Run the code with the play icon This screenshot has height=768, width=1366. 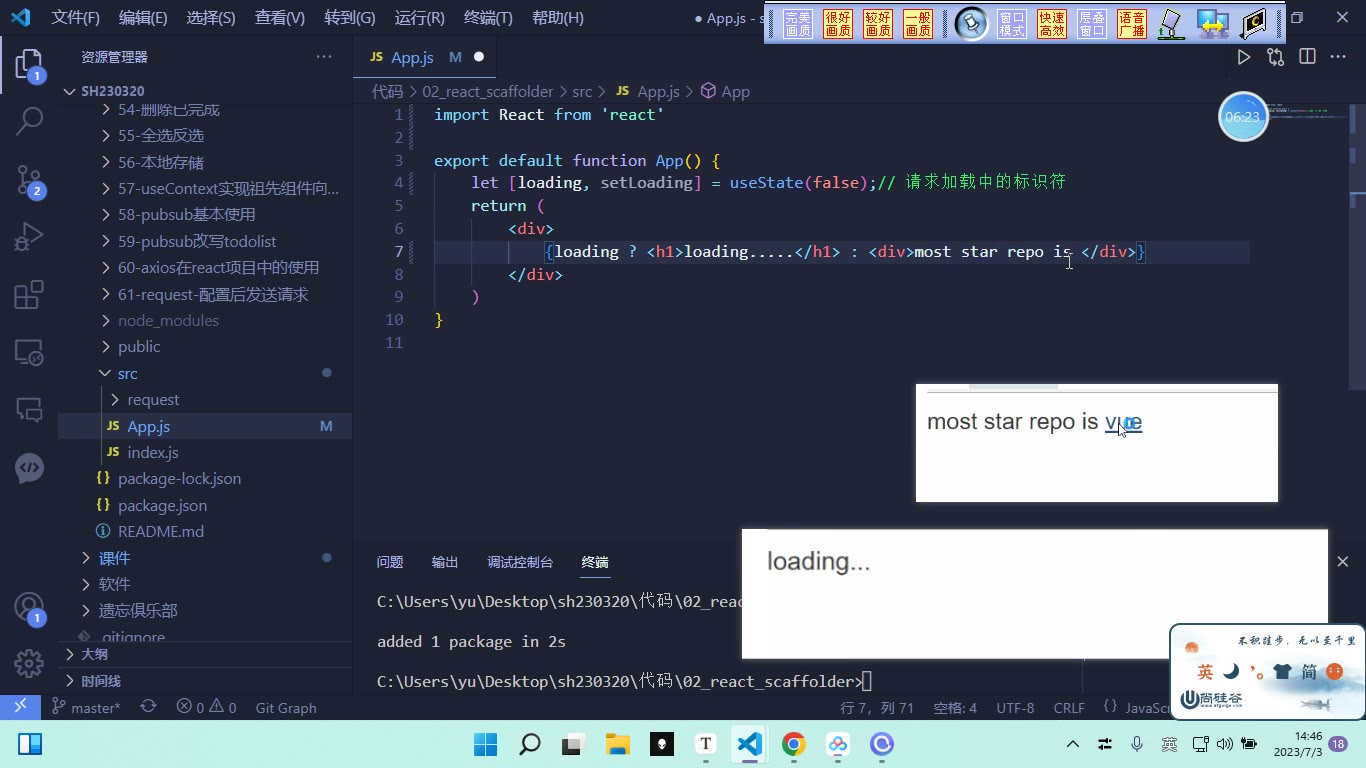click(1244, 57)
